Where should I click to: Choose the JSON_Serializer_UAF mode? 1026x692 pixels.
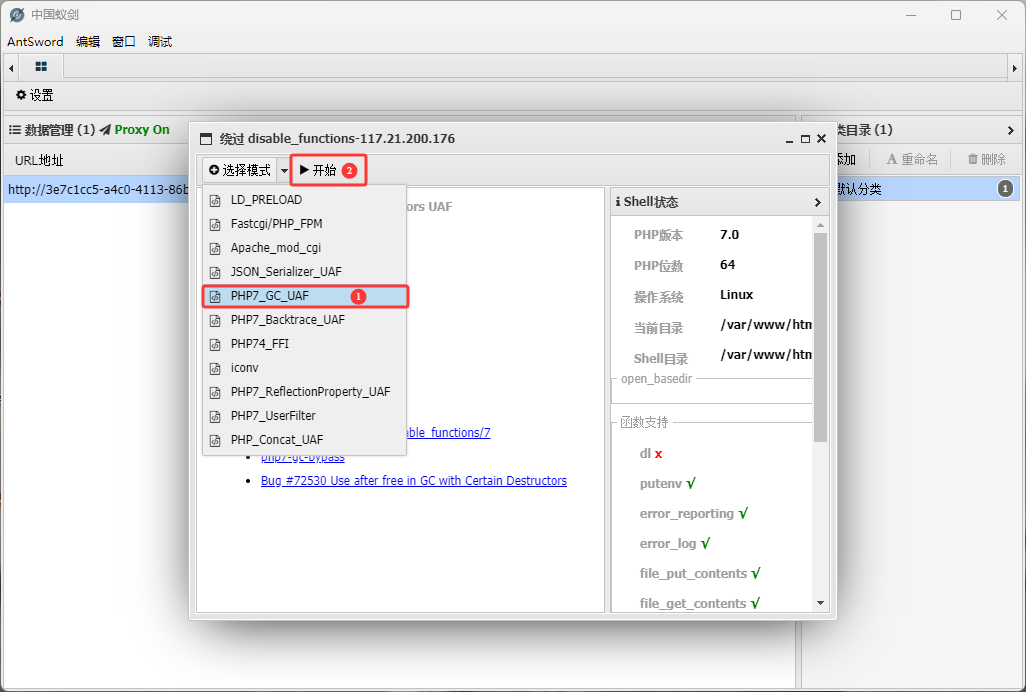[x=286, y=272]
